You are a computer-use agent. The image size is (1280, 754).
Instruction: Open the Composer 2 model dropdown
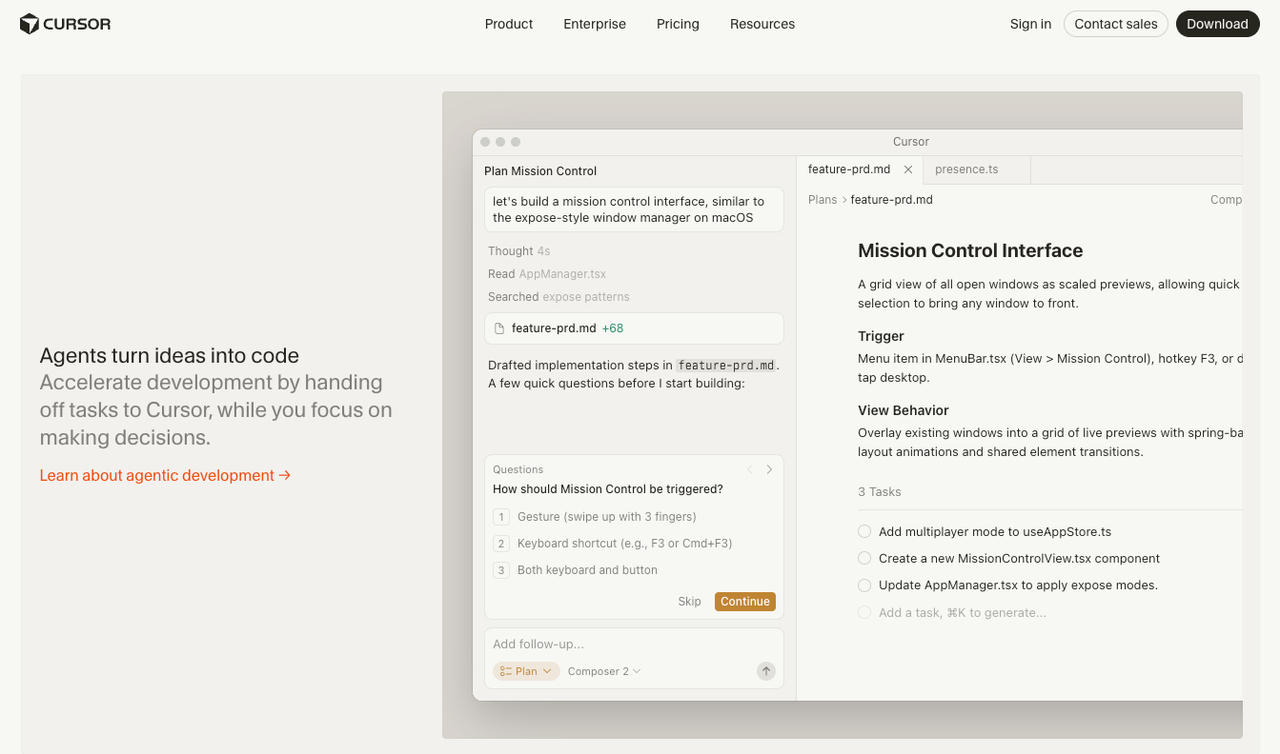click(604, 671)
